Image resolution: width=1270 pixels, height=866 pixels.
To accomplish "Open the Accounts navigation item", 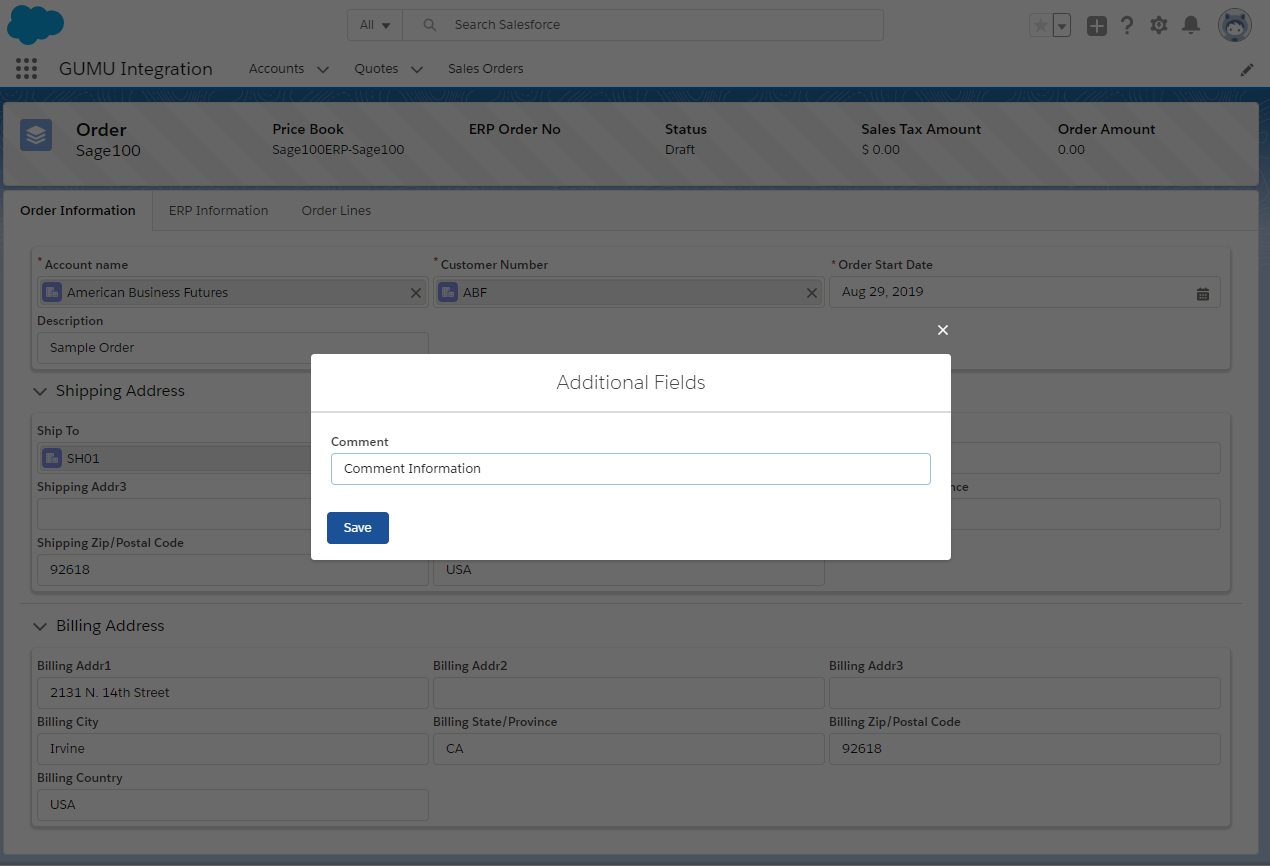I will (x=276, y=69).
